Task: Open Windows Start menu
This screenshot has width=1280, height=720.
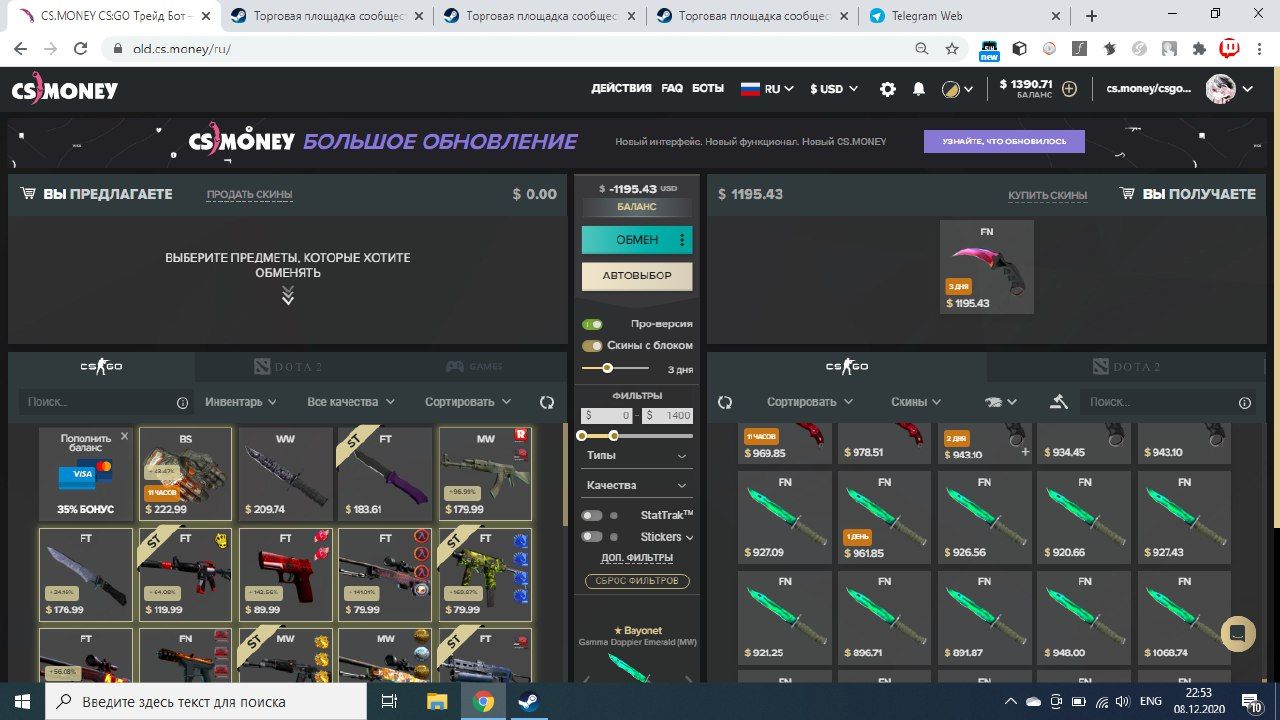Action: tap(22, 701)
